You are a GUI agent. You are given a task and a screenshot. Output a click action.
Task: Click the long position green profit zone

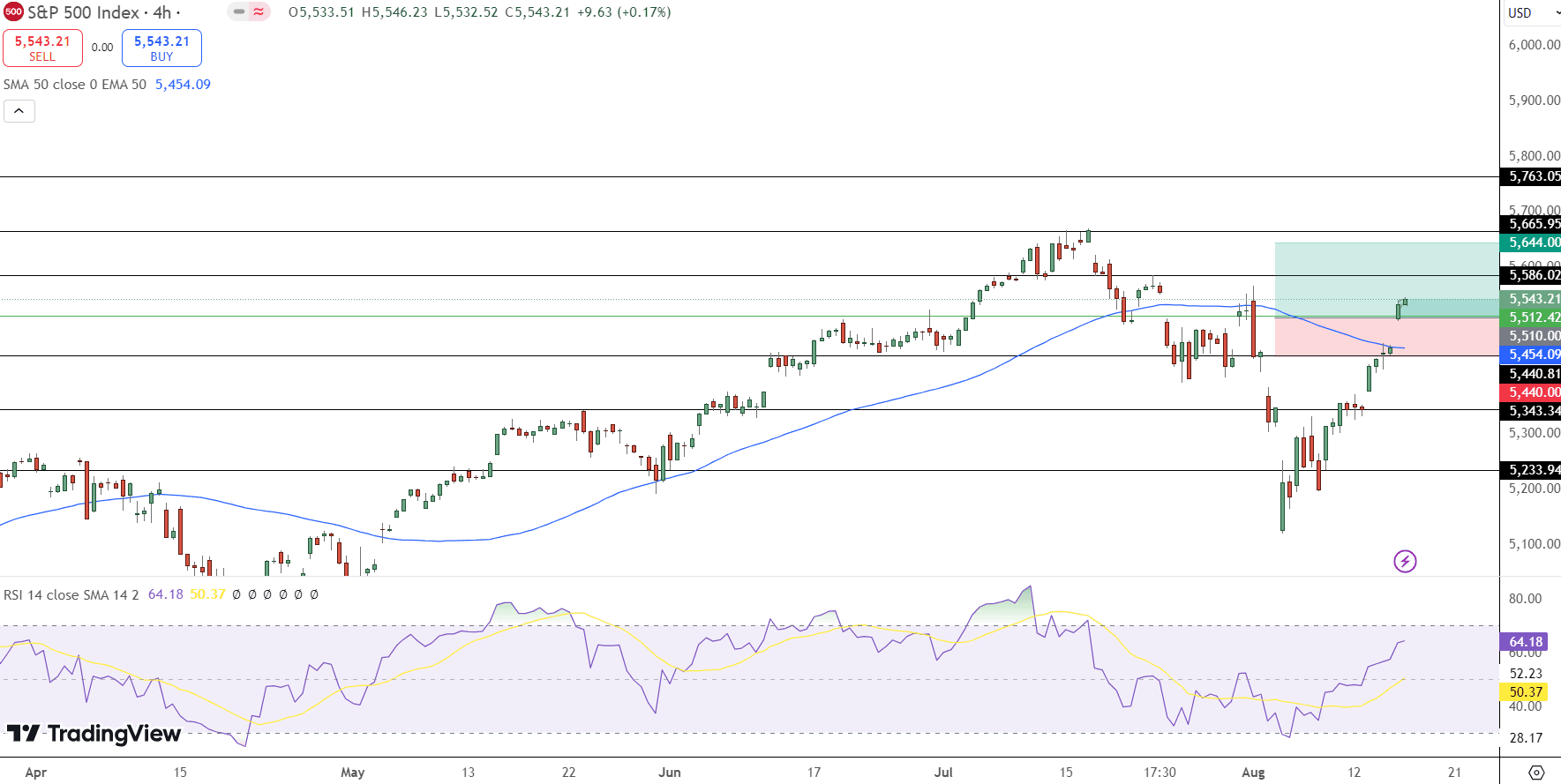click(1386, 280)
